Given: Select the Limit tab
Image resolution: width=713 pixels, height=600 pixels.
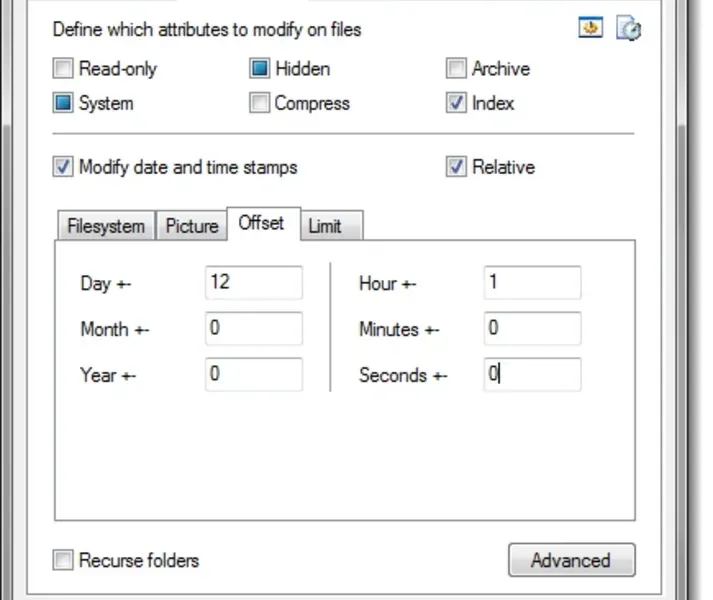Looking at the screenshot, I should pyautogui.click(x=325, y=226).
